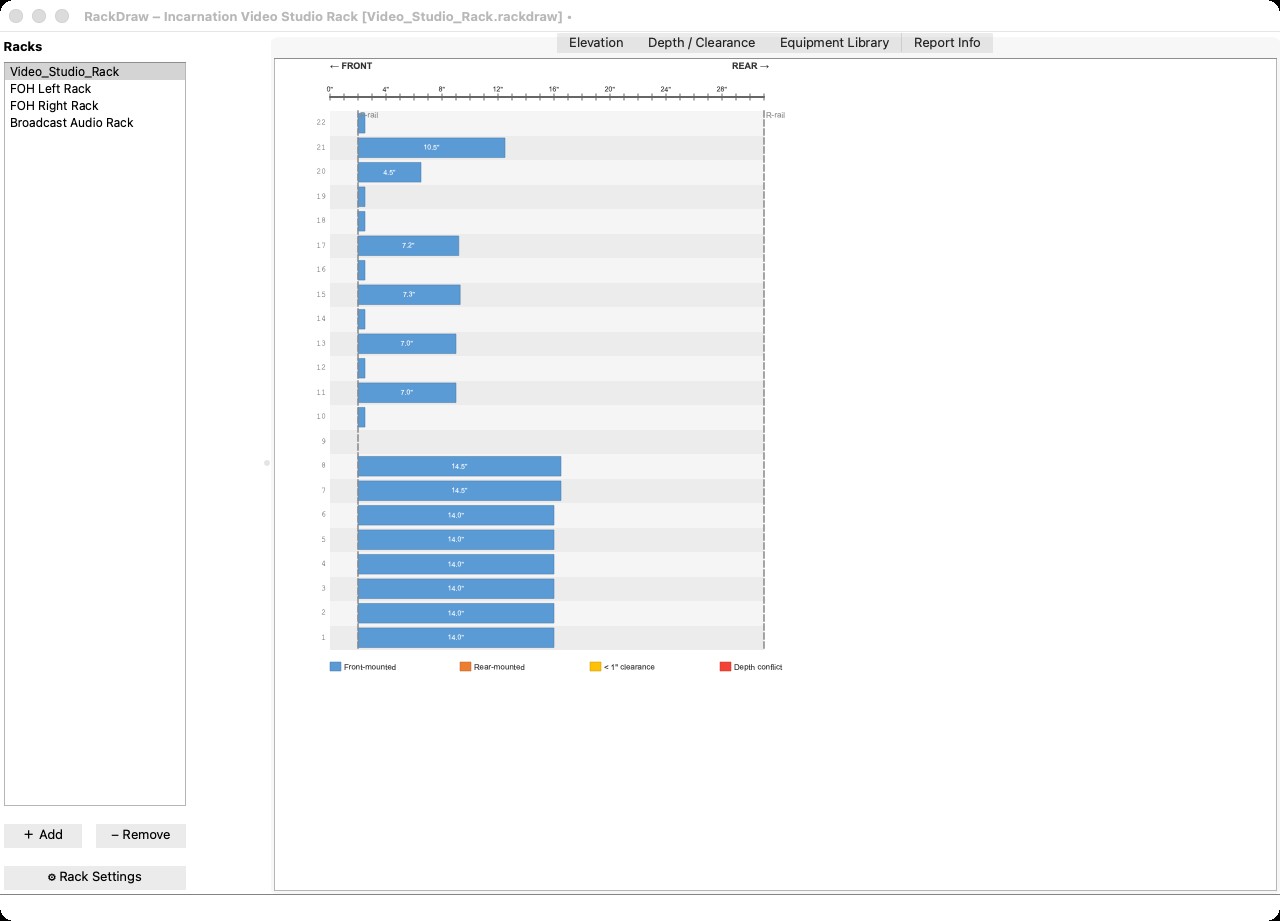This screenshot has width=1280, height=921.
Task: Click the Front-mounted blue legend swatch
Action: pyautogui.click(x=335, y=667)
